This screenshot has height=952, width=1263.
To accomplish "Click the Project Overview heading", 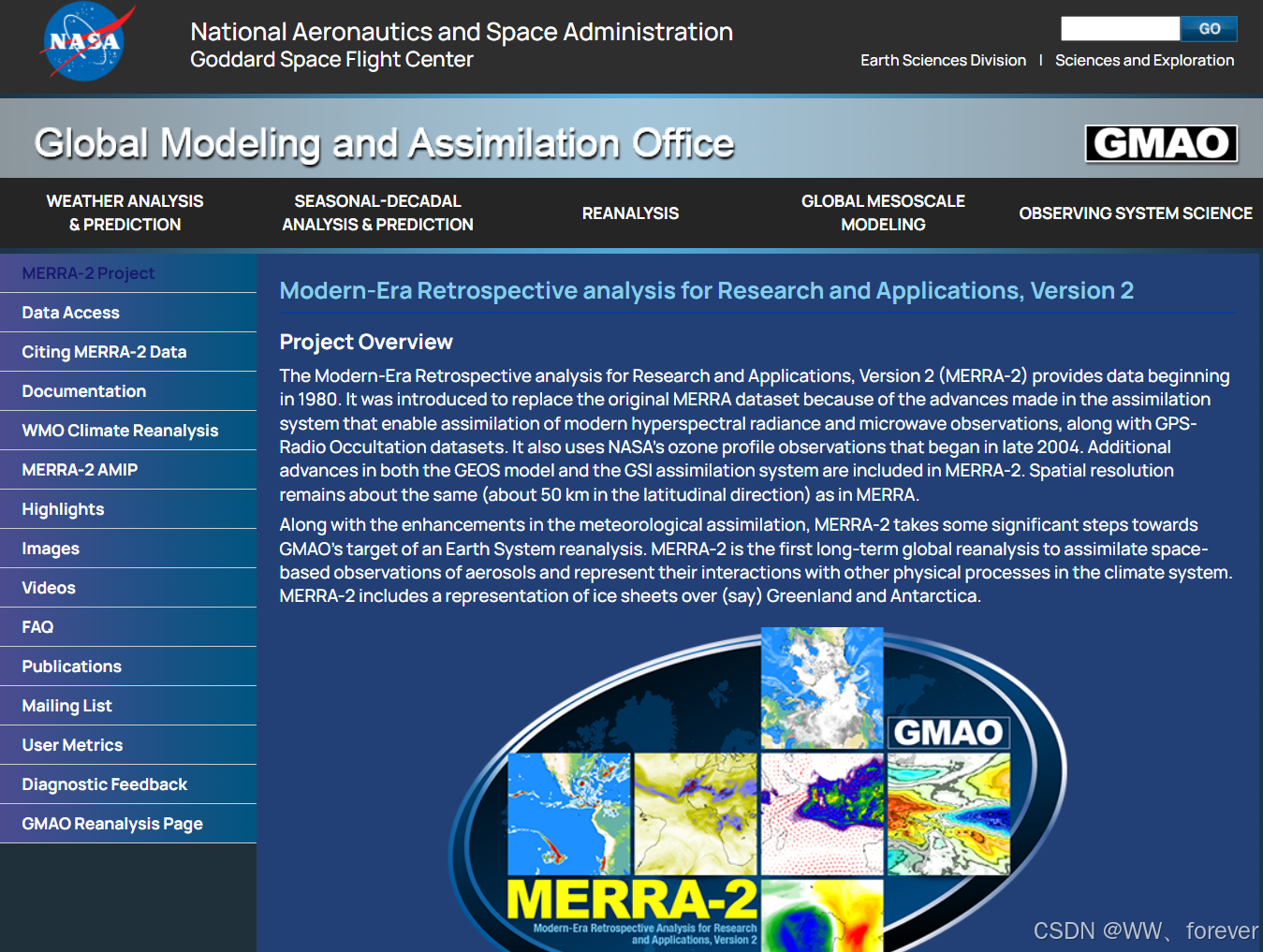I will (366, 342).
